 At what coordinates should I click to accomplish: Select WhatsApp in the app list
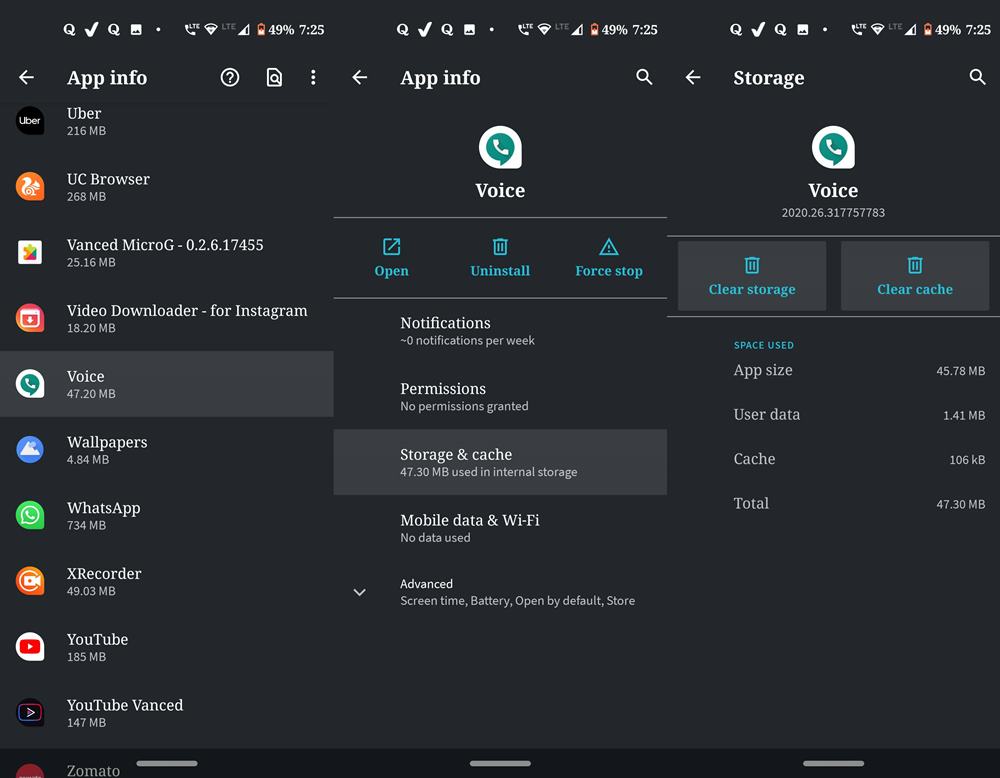pos(166,515)
